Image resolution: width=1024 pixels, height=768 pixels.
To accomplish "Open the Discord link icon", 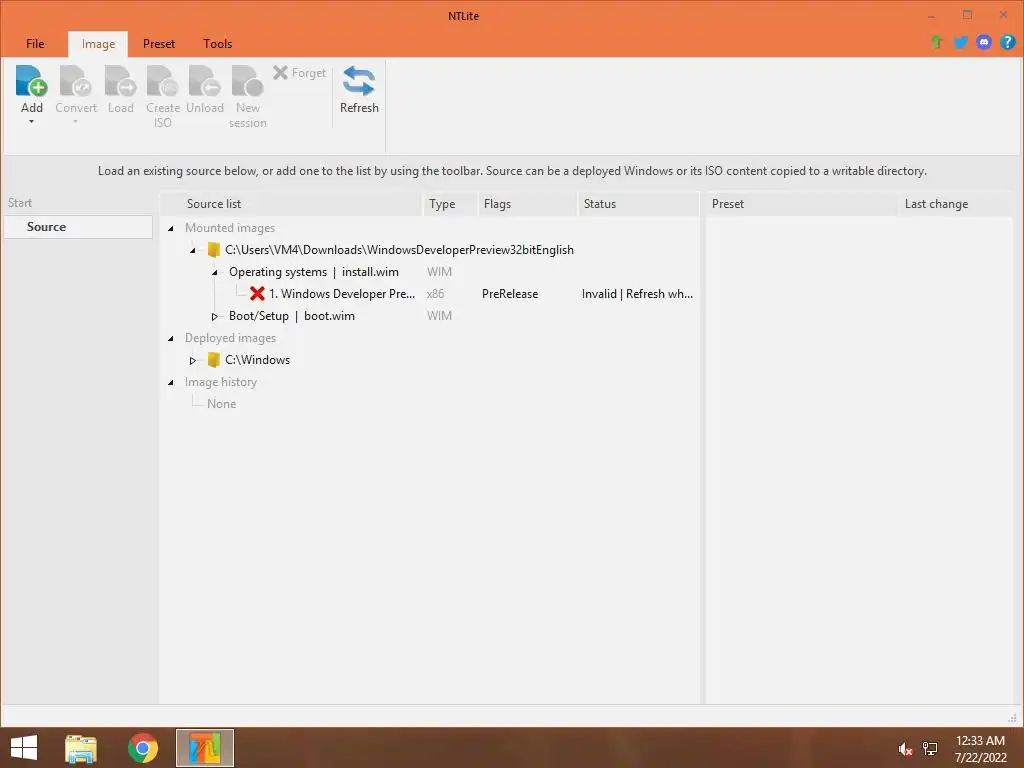I will click(984, 42).
